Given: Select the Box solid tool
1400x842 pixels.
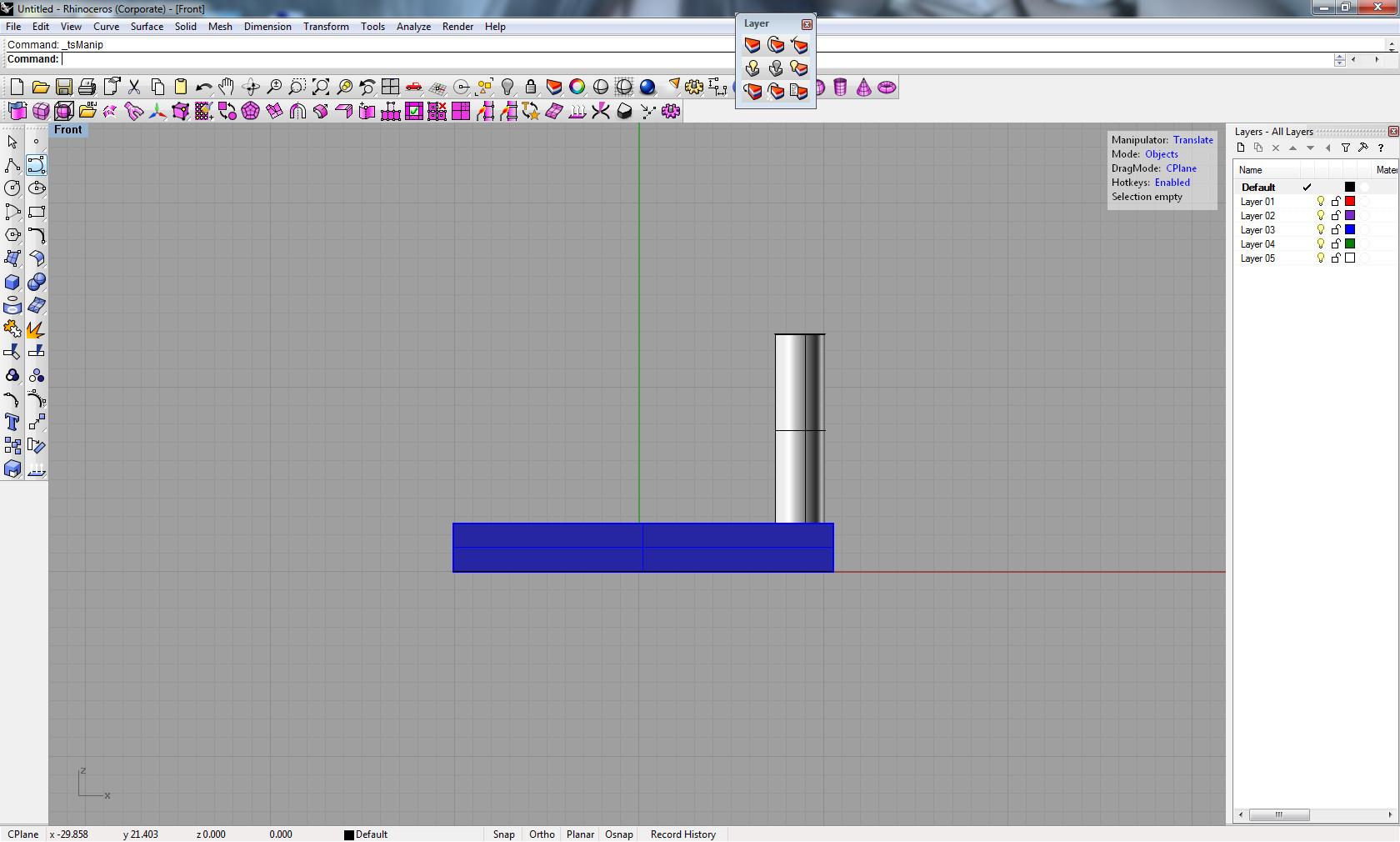Looking at the screenshot, I should 12,283.
